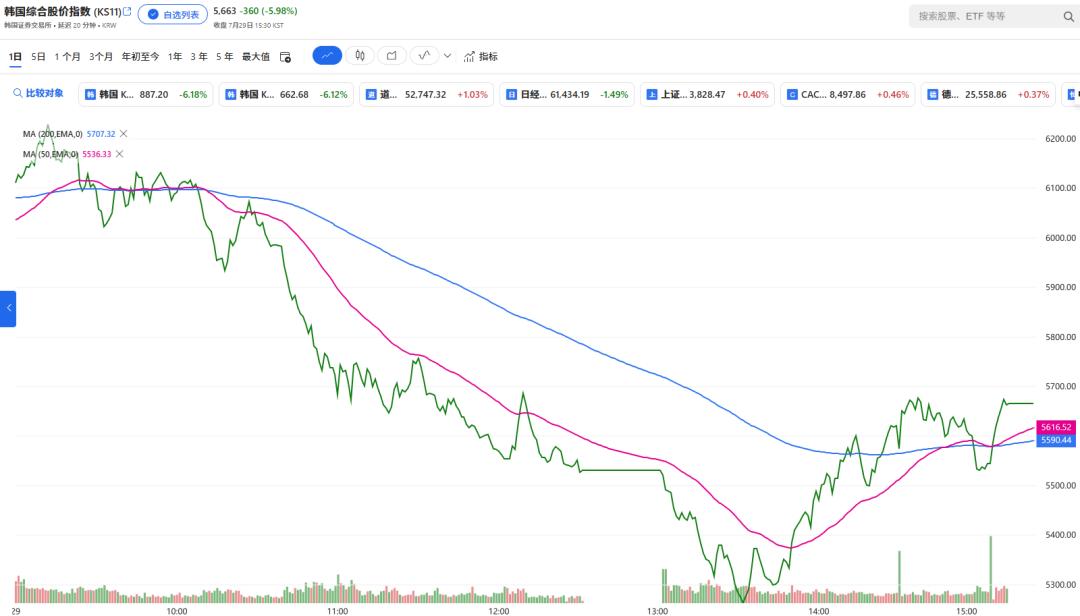Select the 1日 time range tab
Screen dimensions: 1080x616
tap(15, 57)
